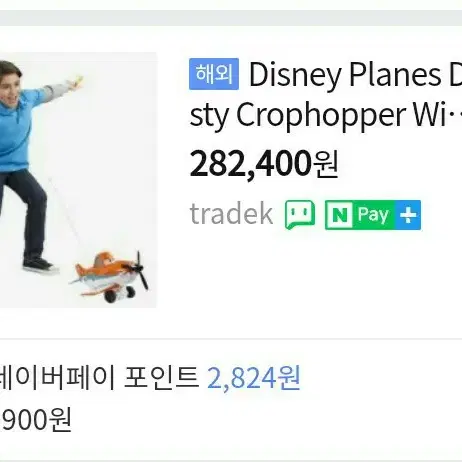The image size is (462, 462).
Task: Click the Naver TalkTalk chat bubble icon
Action: click(300, 215)
